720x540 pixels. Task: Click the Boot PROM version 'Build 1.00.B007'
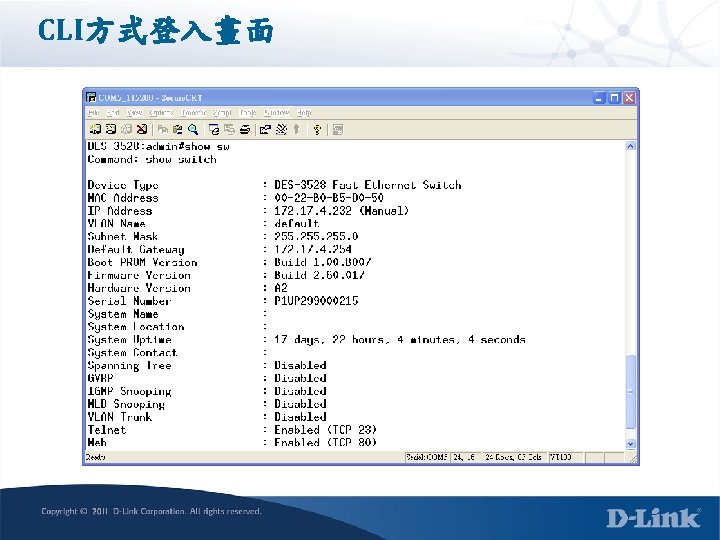322,262
